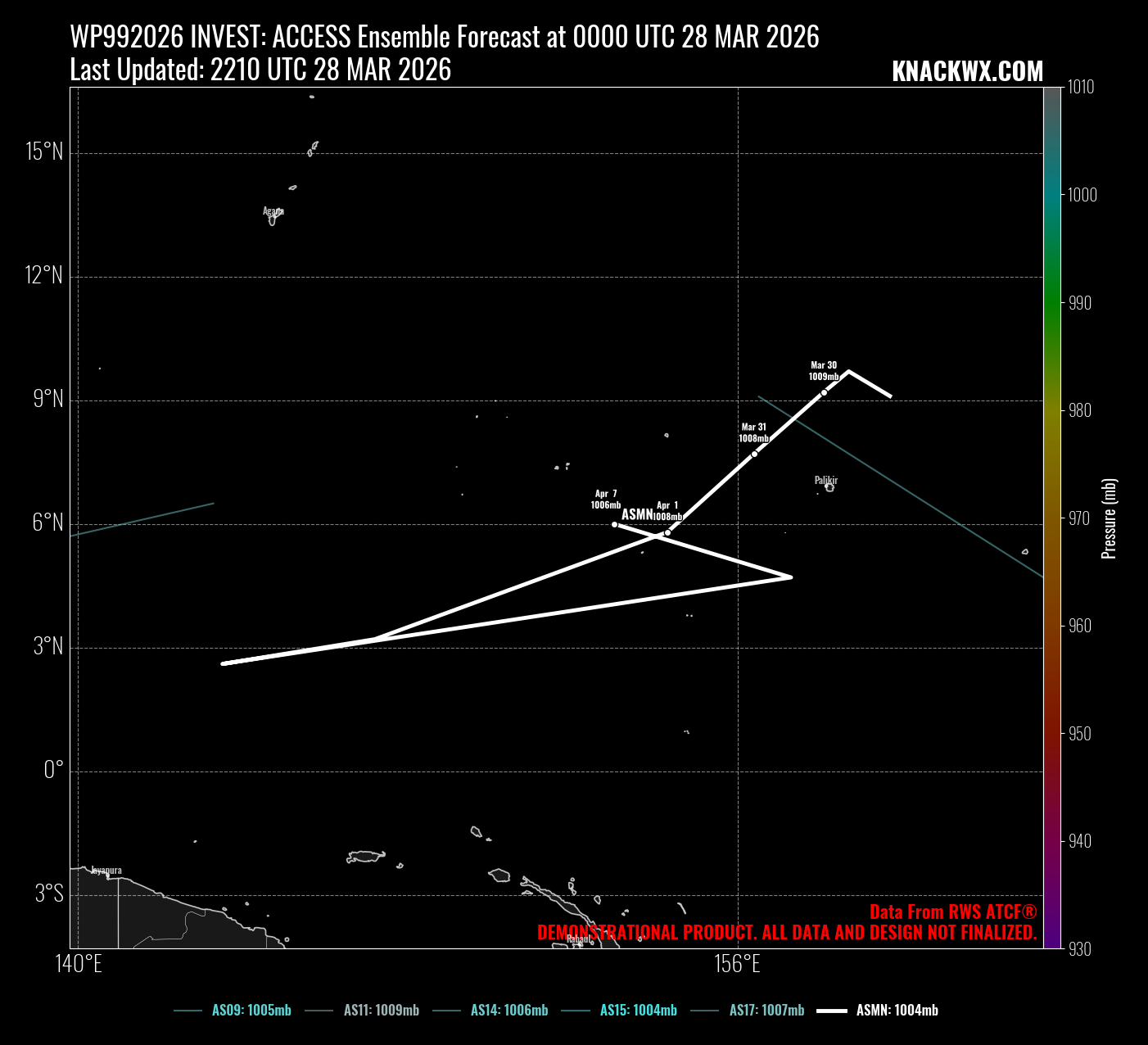Viewport: 1148px width, 1045px height.
Task: Click the green 990 region of pressure colorbar
Action: (x=1051, y=303)
